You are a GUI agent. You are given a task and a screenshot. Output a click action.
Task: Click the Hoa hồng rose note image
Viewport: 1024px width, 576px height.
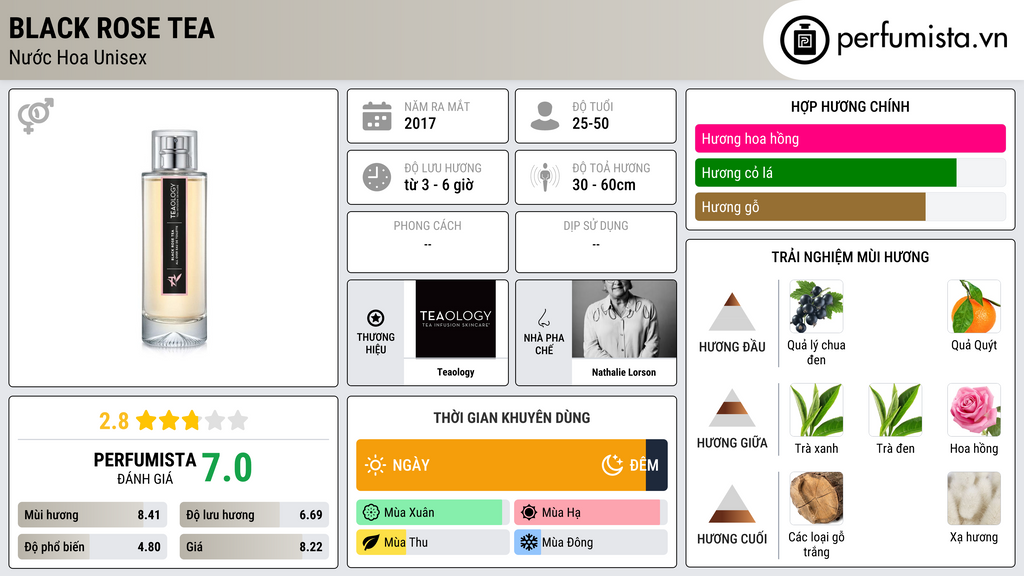pyautogui.click(x=974, y=409)
